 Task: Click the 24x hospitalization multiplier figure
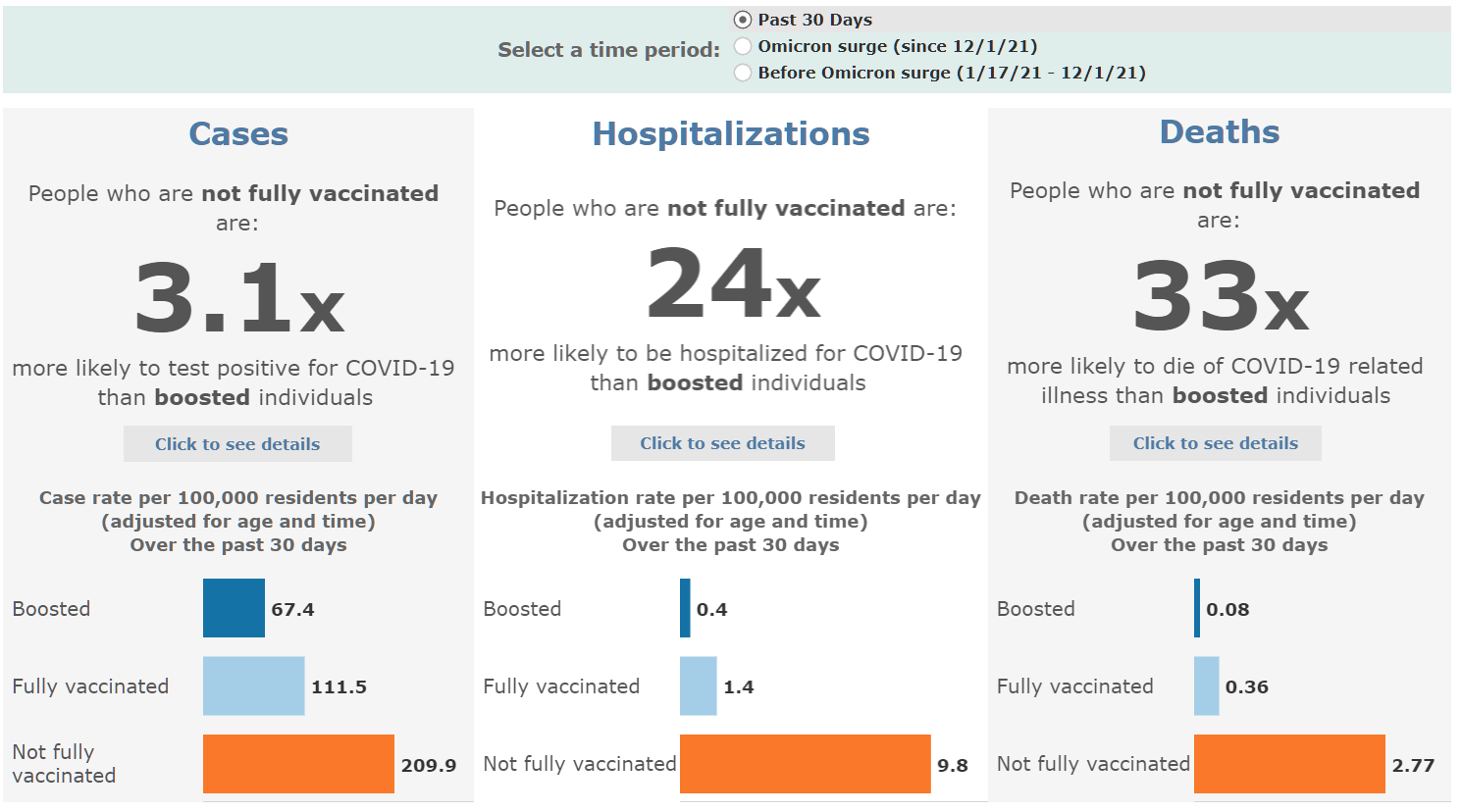(x=734, y=283)
